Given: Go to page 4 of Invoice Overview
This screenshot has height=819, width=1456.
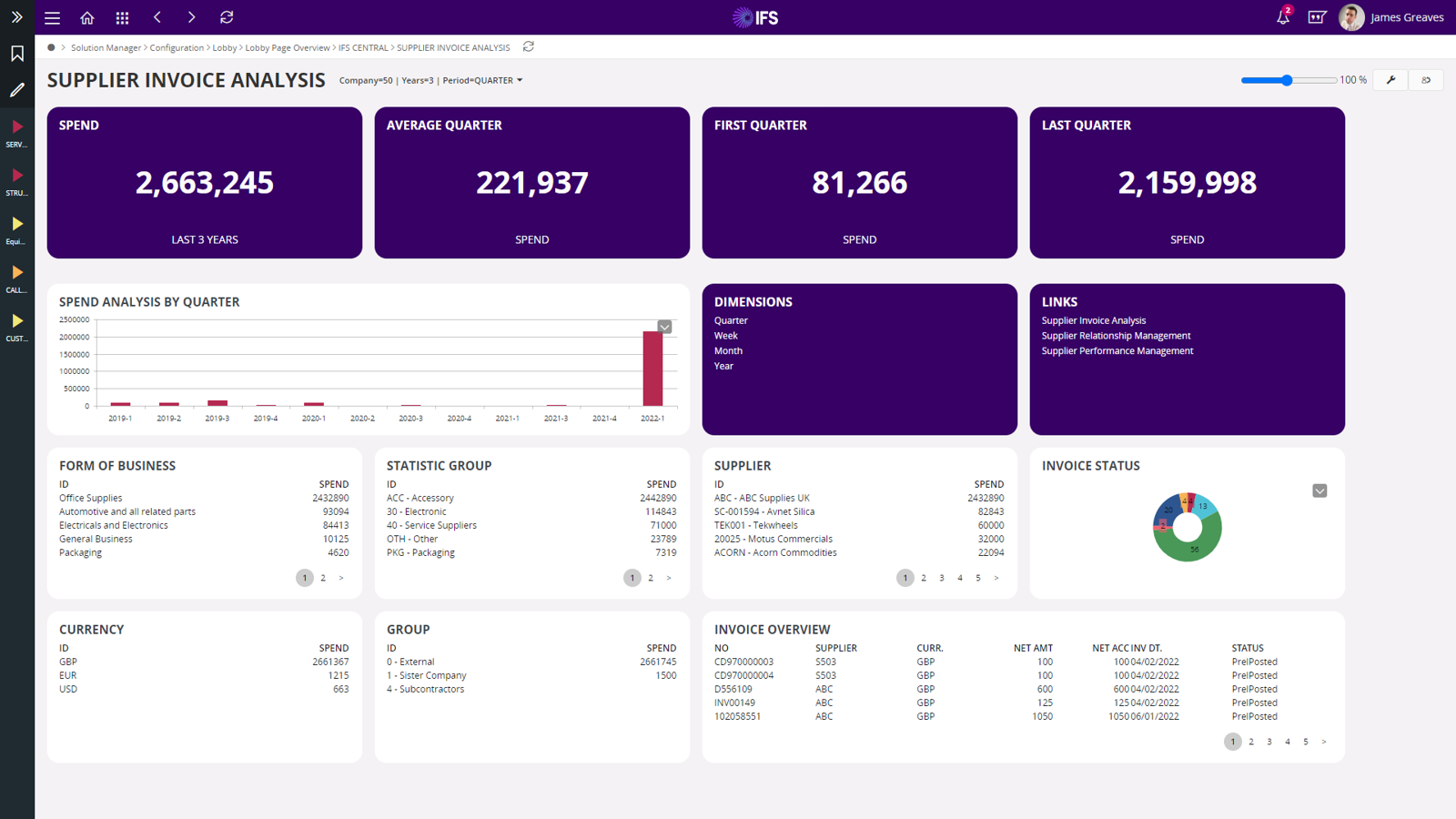Looking at the screenshot, I should [x=1288, y=742].
